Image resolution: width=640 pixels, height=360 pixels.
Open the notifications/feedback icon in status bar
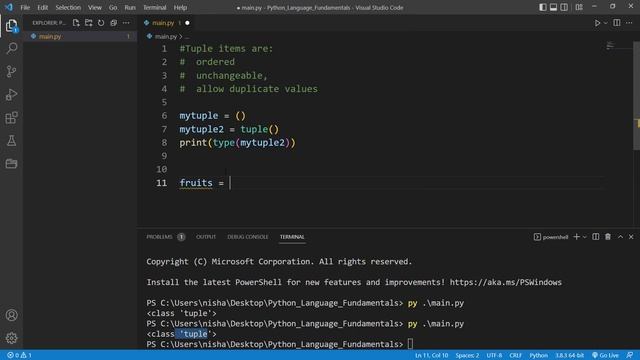click(630, 355)
